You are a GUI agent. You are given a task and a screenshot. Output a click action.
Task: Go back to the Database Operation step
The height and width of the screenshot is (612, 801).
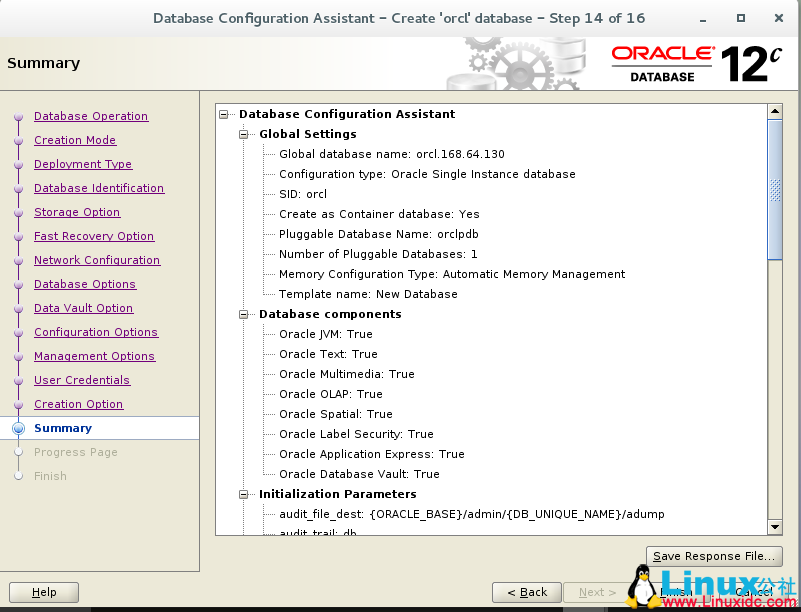pyautogui.click(x=90, y=116)
